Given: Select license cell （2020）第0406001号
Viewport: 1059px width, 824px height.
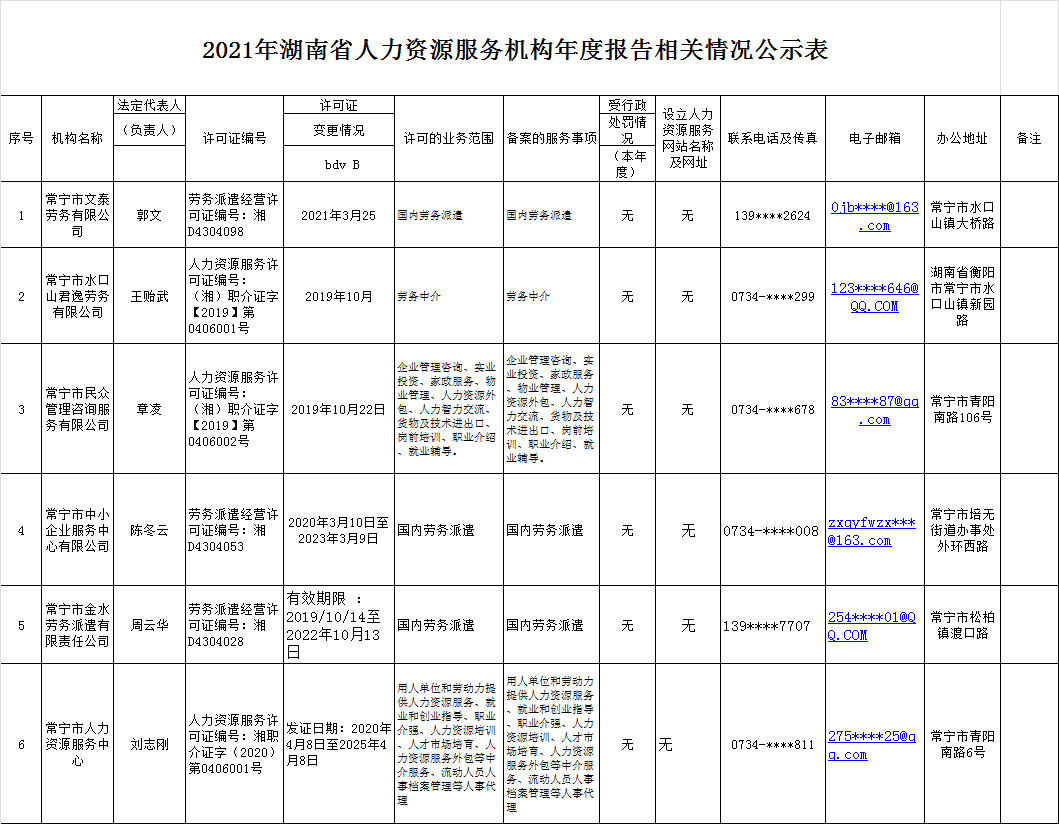Looking at the screenshot, I should click(x=234, y=744).
